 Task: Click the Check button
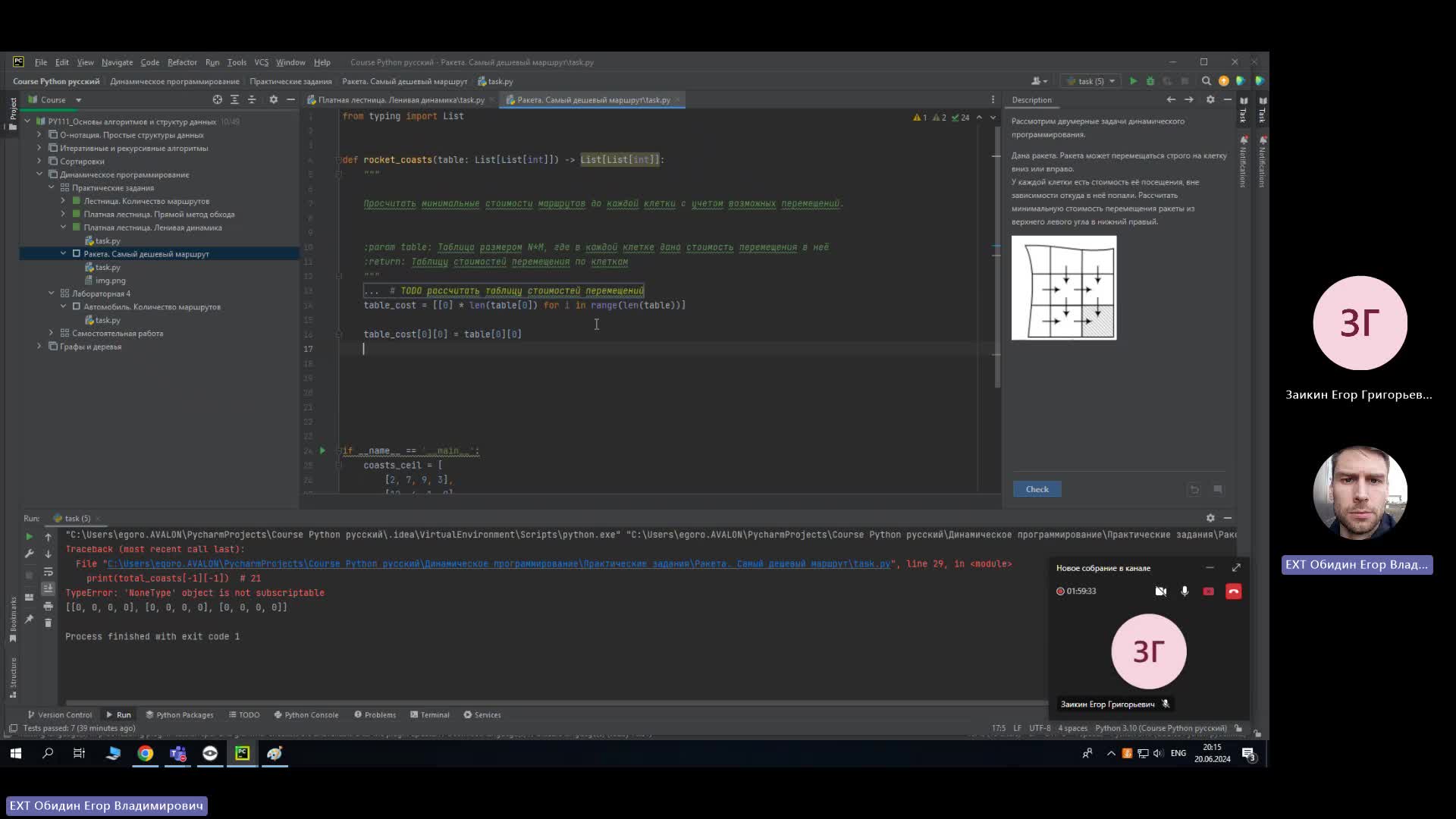[x=1037, y=489]
